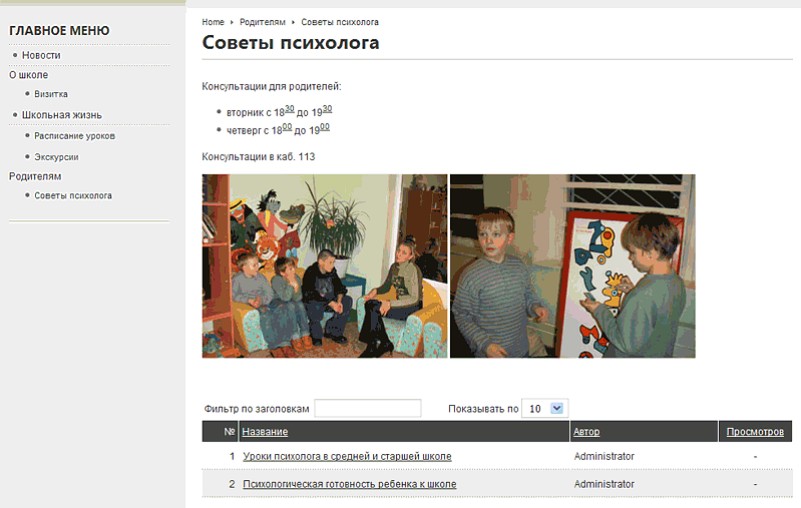Go to Экскурсии menu entry
801x508 pixels.
tap(56, 157)
